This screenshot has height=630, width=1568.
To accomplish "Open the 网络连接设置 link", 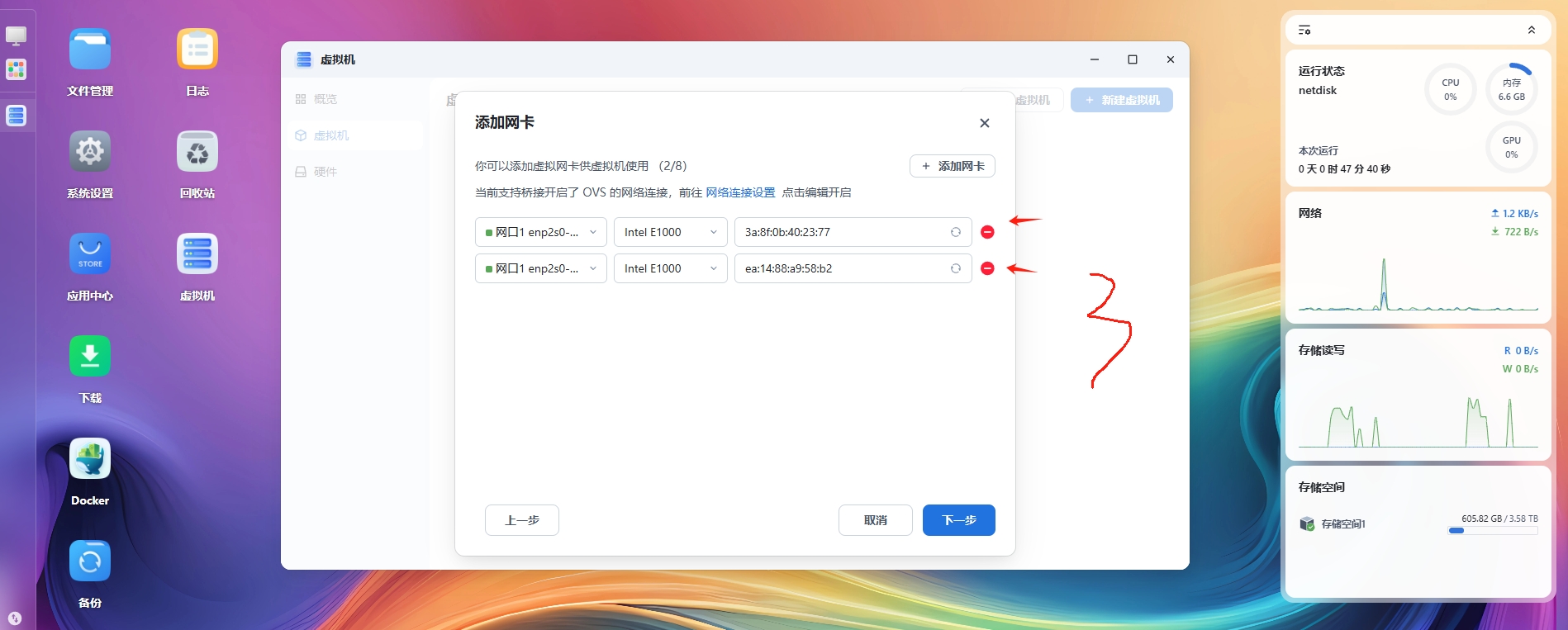I will pos(740,192).
